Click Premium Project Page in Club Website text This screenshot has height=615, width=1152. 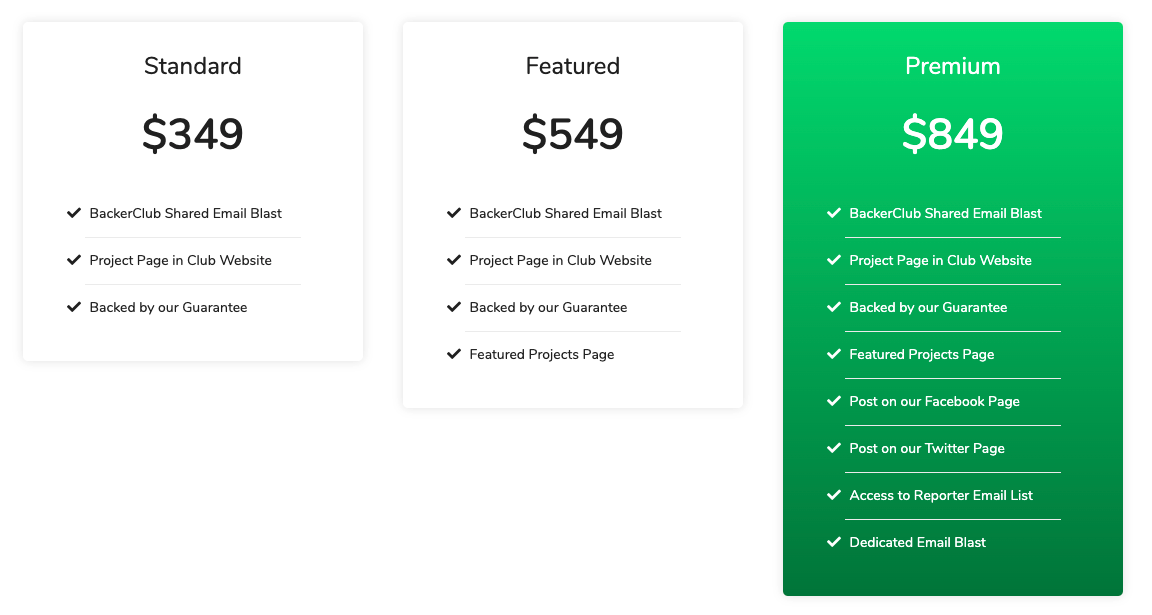pos(940,260)
